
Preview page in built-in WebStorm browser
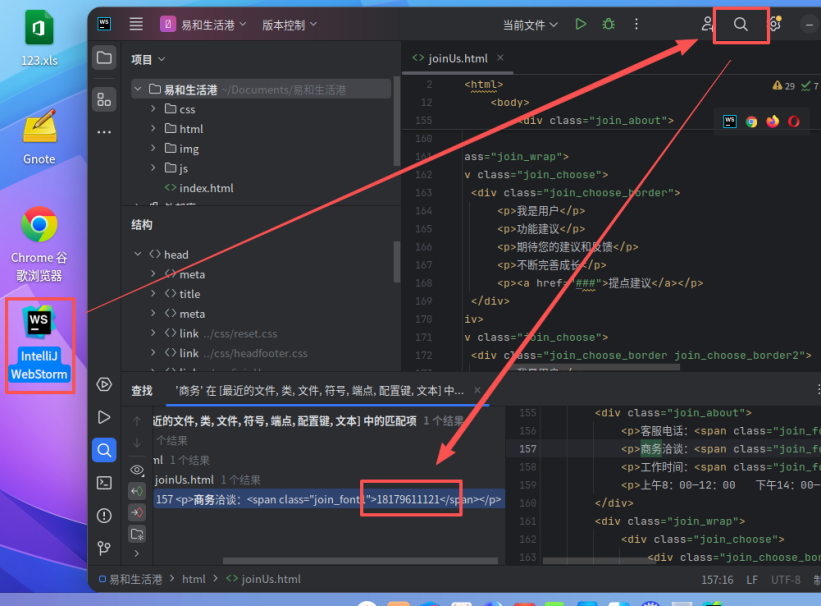coord(730,122)
